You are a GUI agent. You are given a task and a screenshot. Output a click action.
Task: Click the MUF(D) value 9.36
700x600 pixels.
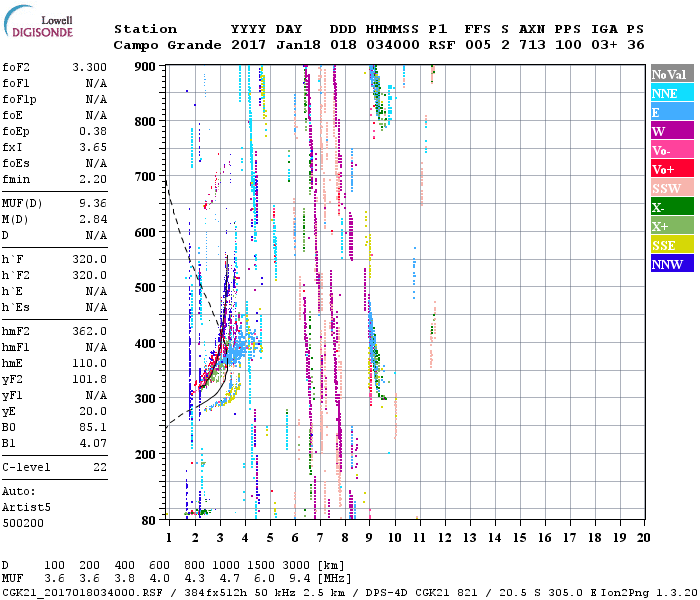[x=93, y=204]
